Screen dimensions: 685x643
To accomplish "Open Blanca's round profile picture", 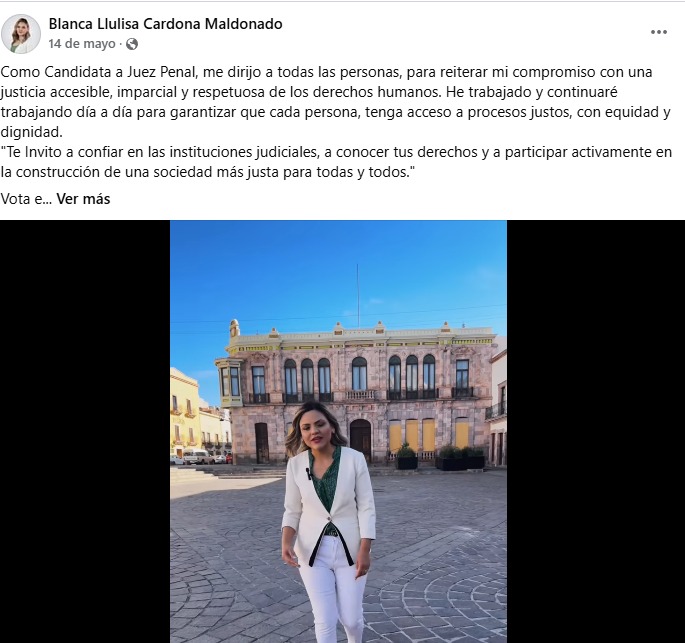I will point(21,34).
